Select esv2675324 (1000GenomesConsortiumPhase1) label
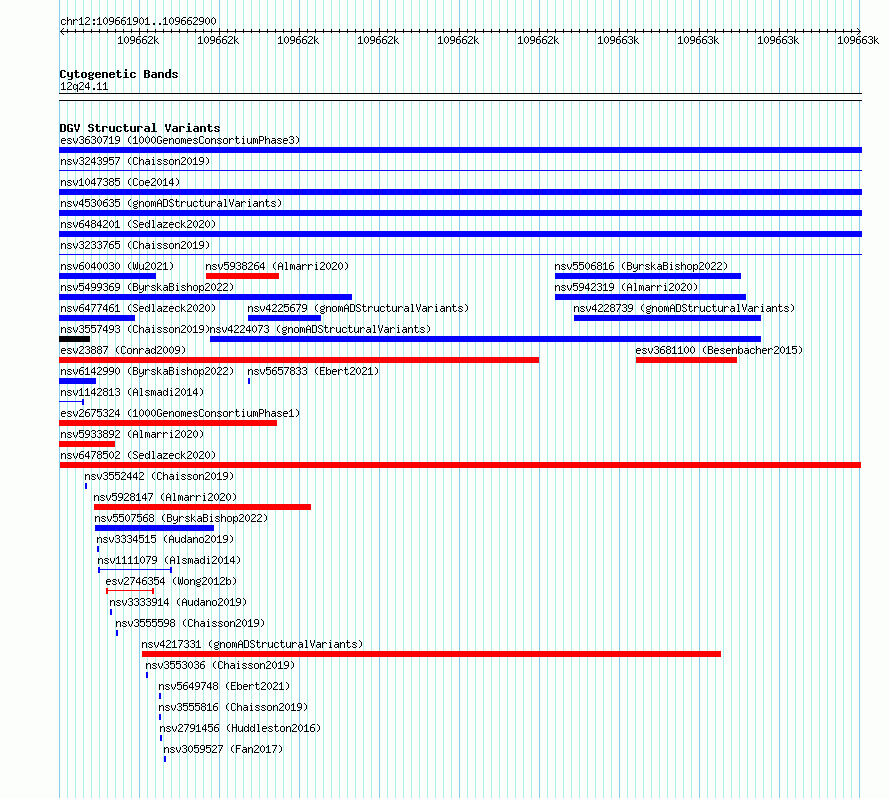 (x=180, y=413)
